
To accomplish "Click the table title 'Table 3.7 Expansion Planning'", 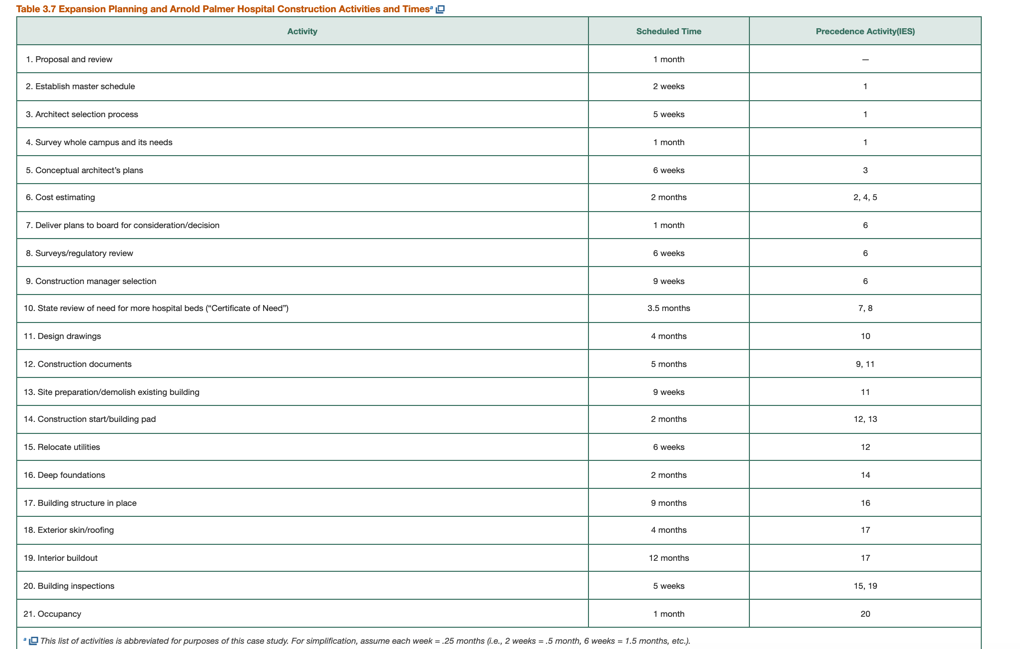I will pos(222,9).
